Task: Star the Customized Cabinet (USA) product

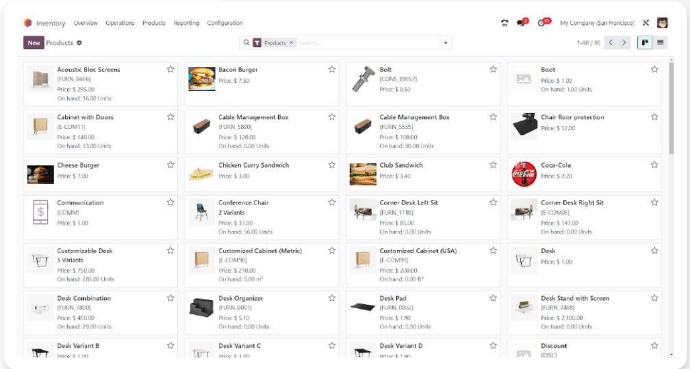Action: point(493,250)
